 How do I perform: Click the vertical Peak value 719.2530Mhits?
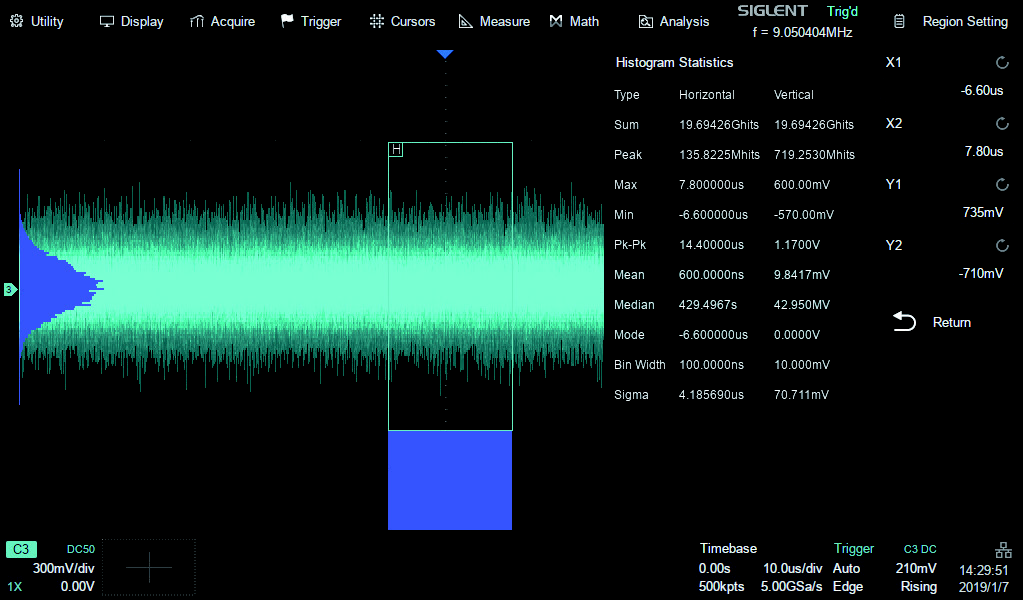814,155
